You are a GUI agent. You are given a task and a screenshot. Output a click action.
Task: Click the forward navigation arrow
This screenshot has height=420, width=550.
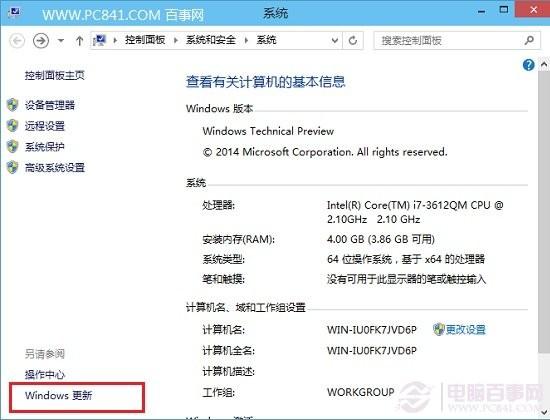[x=41, y=41]
